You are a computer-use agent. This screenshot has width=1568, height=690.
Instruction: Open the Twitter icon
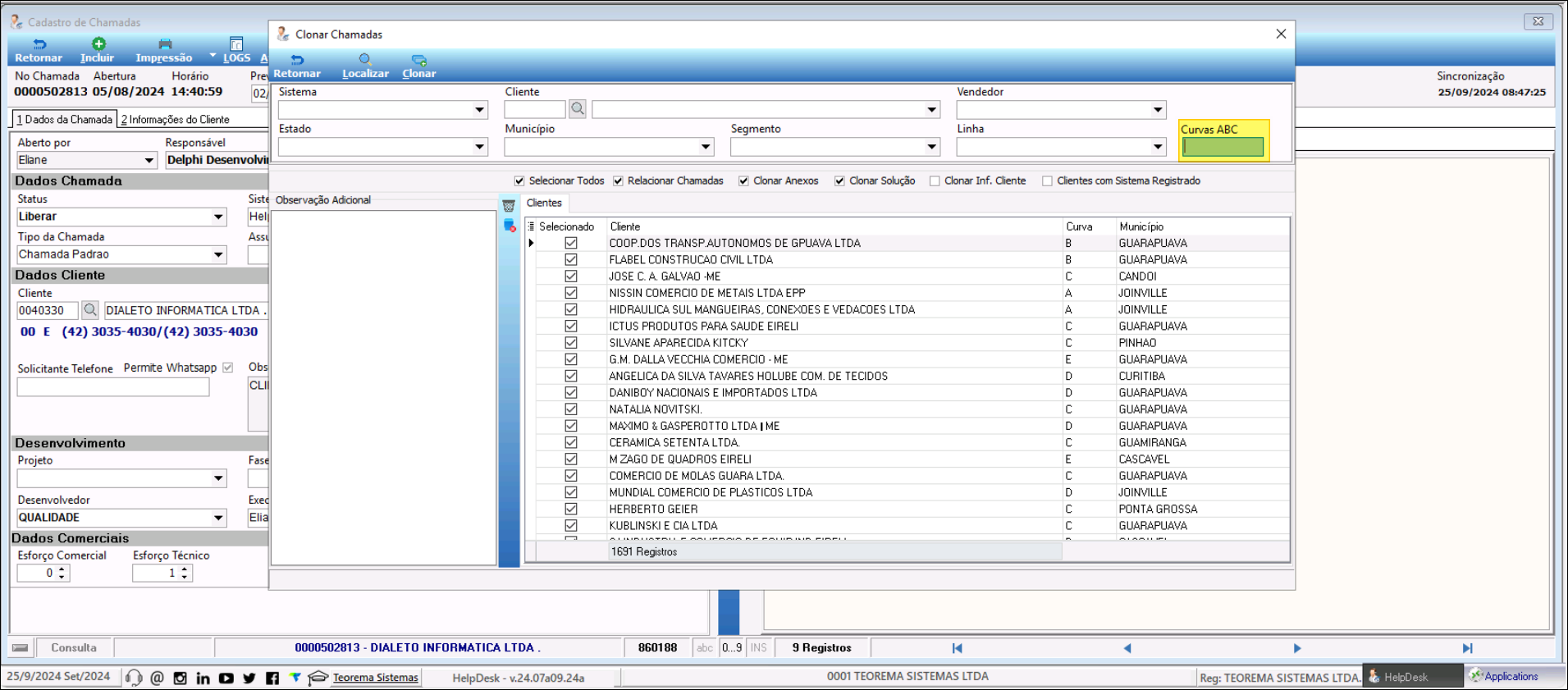pos(249,678)
